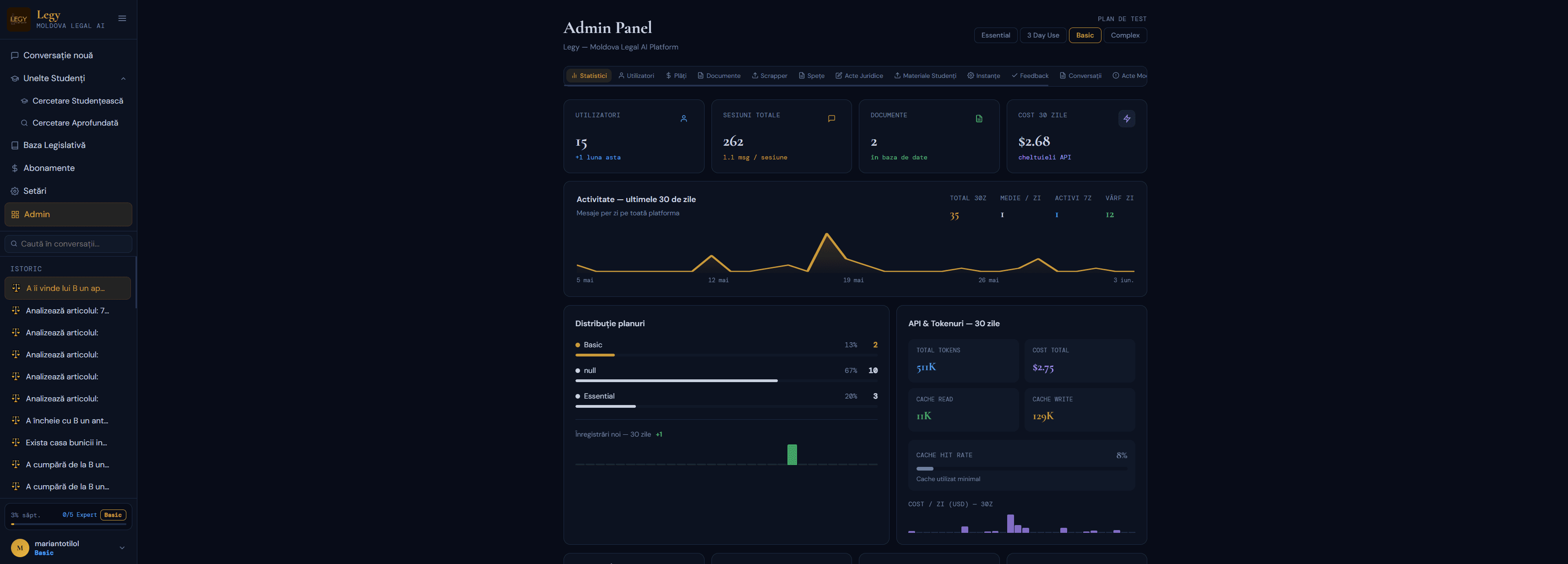Click the Essential distribution progress bar
This screenshot has width=1568, height=564.
(726, 406)
